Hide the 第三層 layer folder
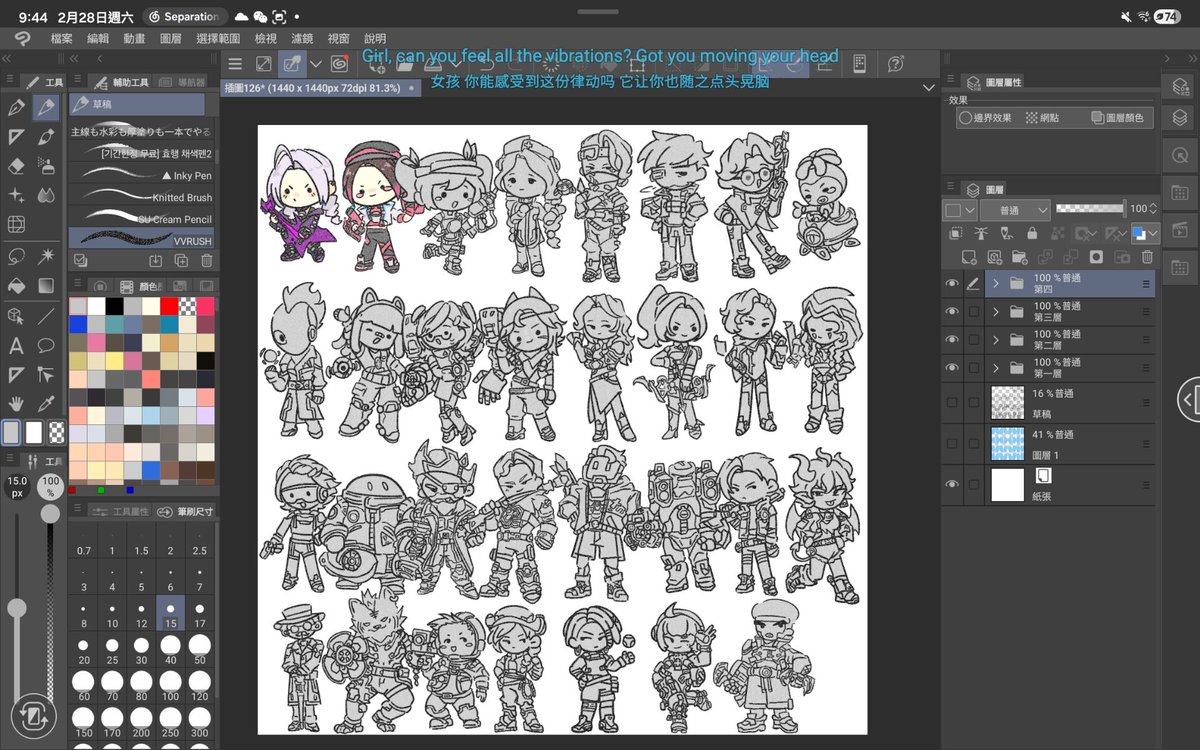Image resolution: width=1200 pixels, height=750 pixels. click(952, 312)
